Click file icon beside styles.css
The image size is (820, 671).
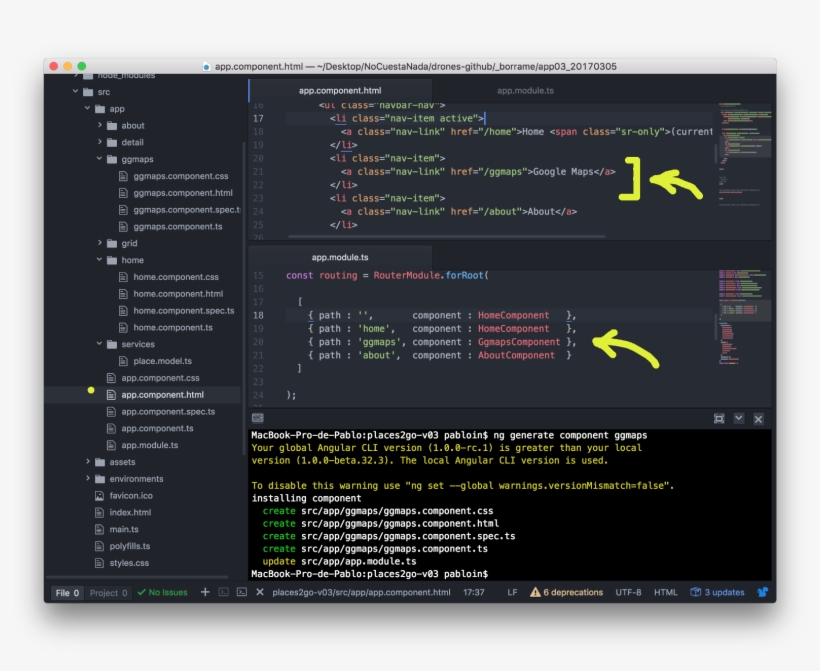(99, 563)
